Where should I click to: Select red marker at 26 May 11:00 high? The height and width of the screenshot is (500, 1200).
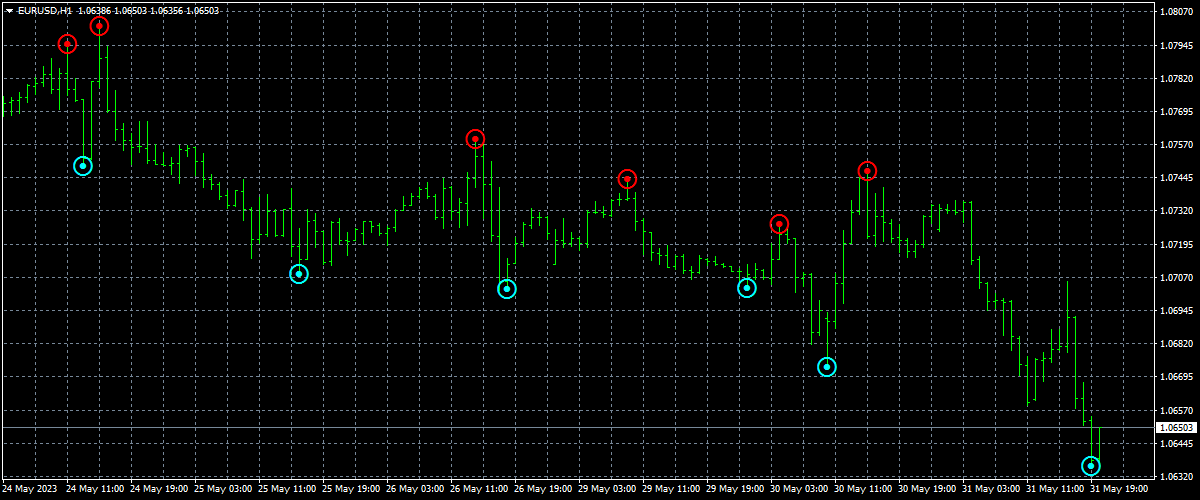[x=475, y=139]
